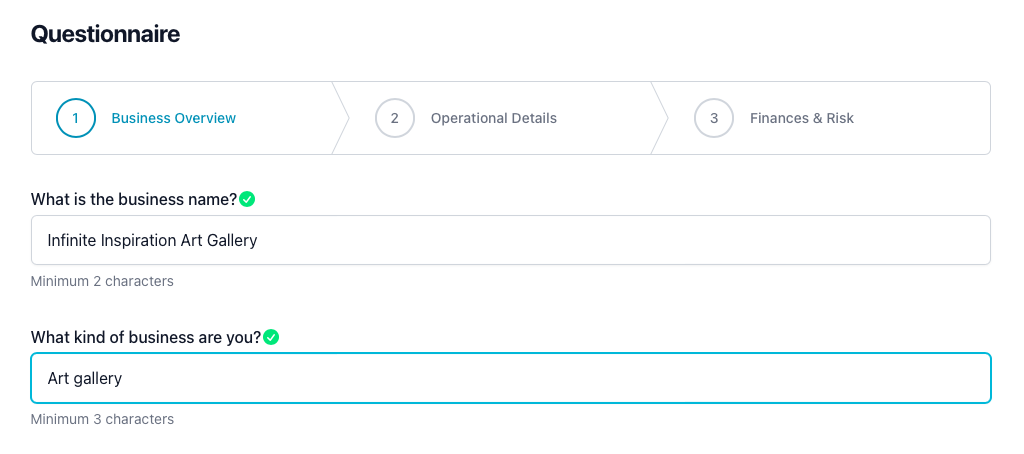Go to the Finances & Risk step
Viewport: 1024px width, 454px height.
click(x=801, y=118)
